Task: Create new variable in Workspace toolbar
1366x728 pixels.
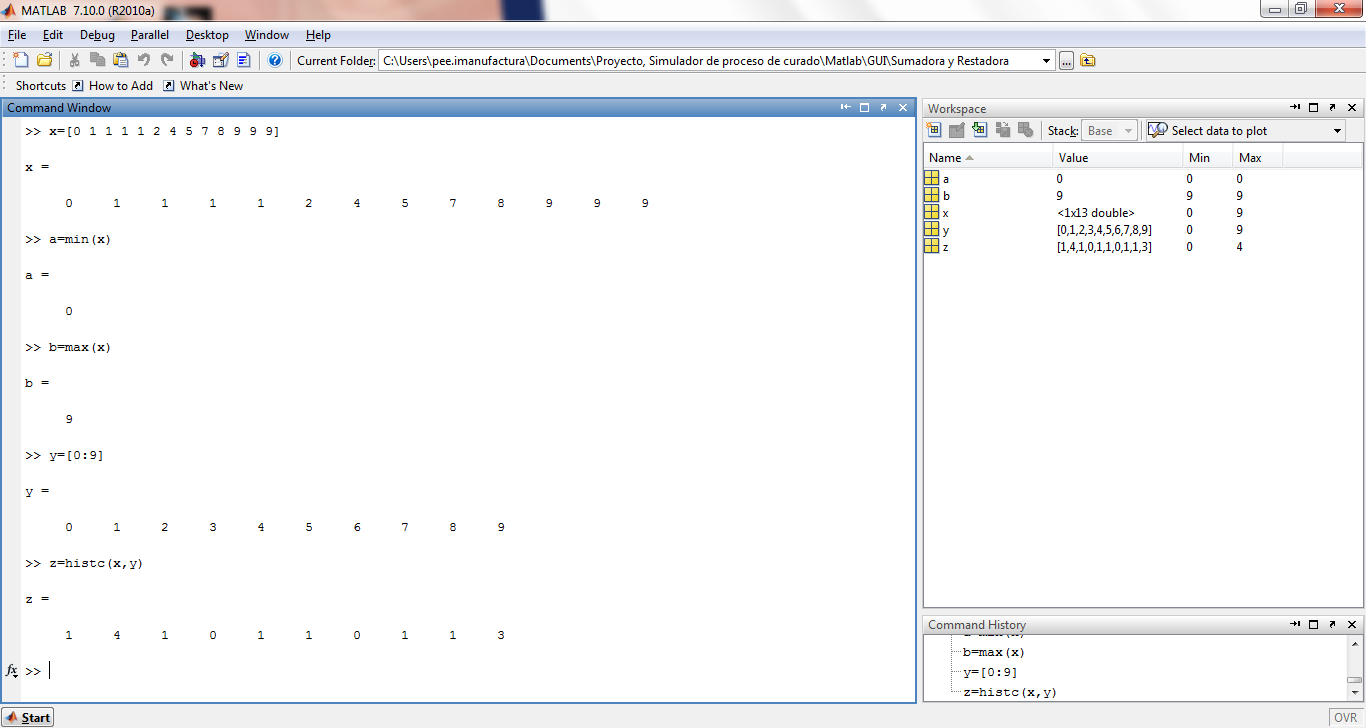Action: (934, 130)
